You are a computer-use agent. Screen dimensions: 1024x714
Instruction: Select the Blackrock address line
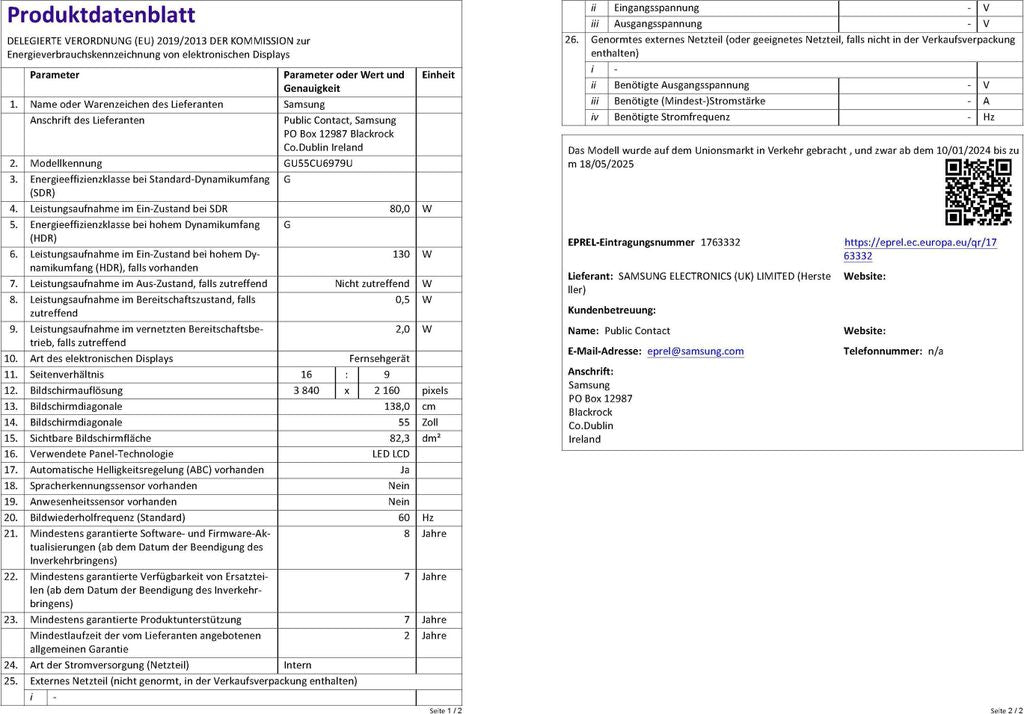coord(590,412)
